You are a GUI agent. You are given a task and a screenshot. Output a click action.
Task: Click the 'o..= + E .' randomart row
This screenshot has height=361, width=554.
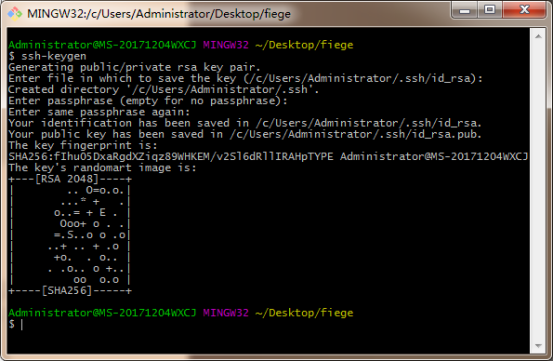86,213
